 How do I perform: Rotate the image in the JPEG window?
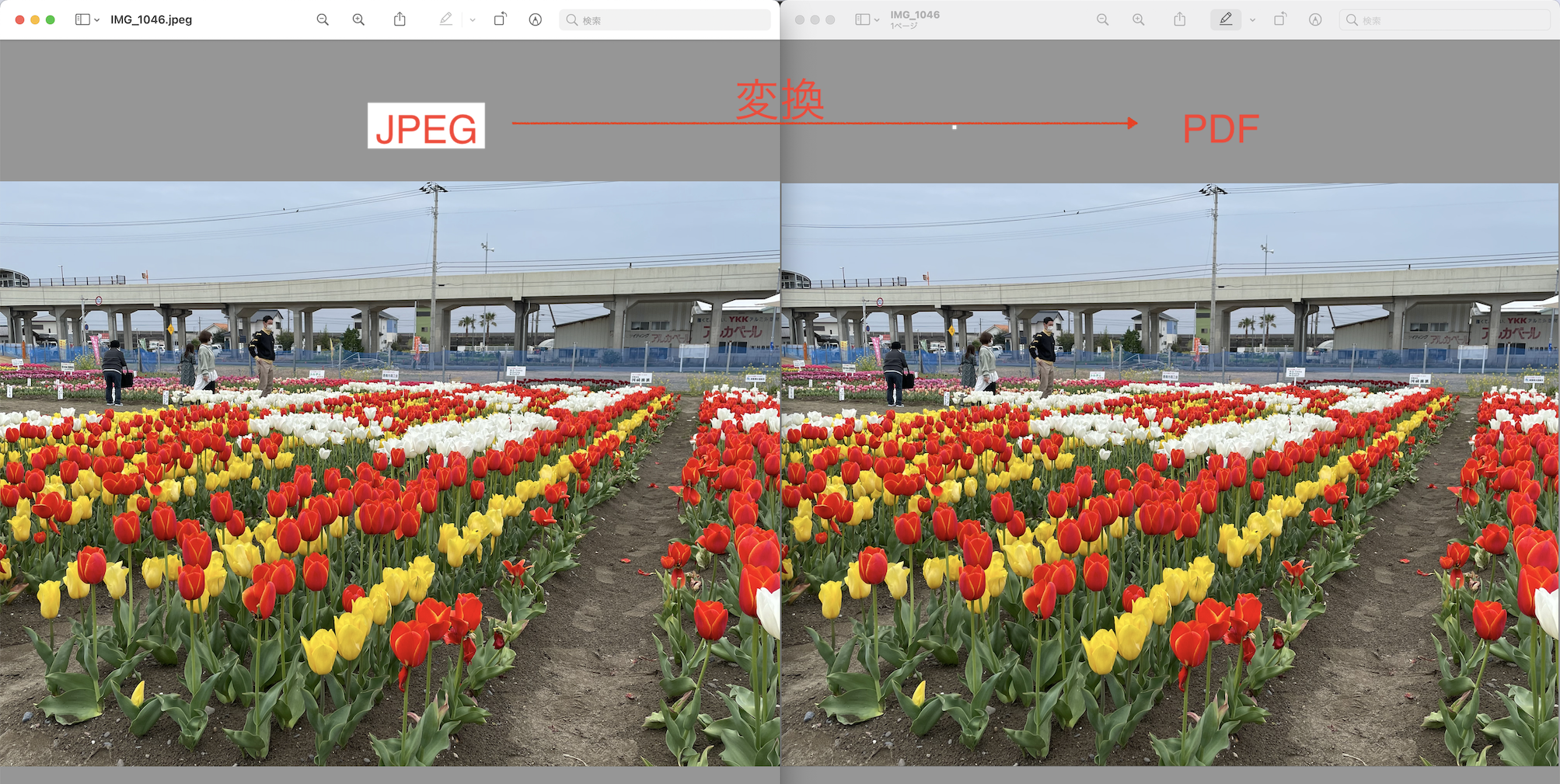coord(500,19)
